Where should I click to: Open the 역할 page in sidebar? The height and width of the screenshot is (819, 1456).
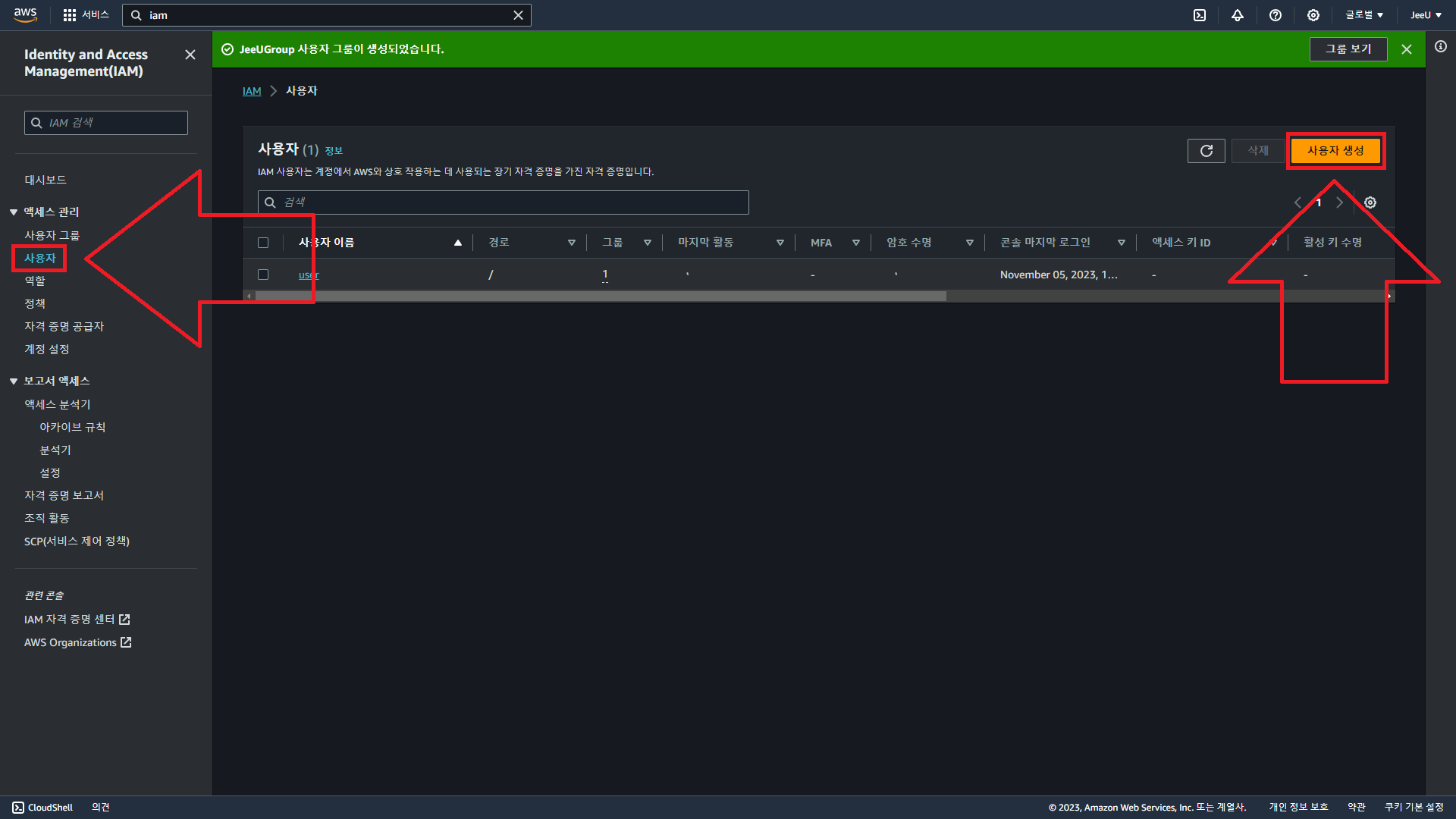click(35, 281)
